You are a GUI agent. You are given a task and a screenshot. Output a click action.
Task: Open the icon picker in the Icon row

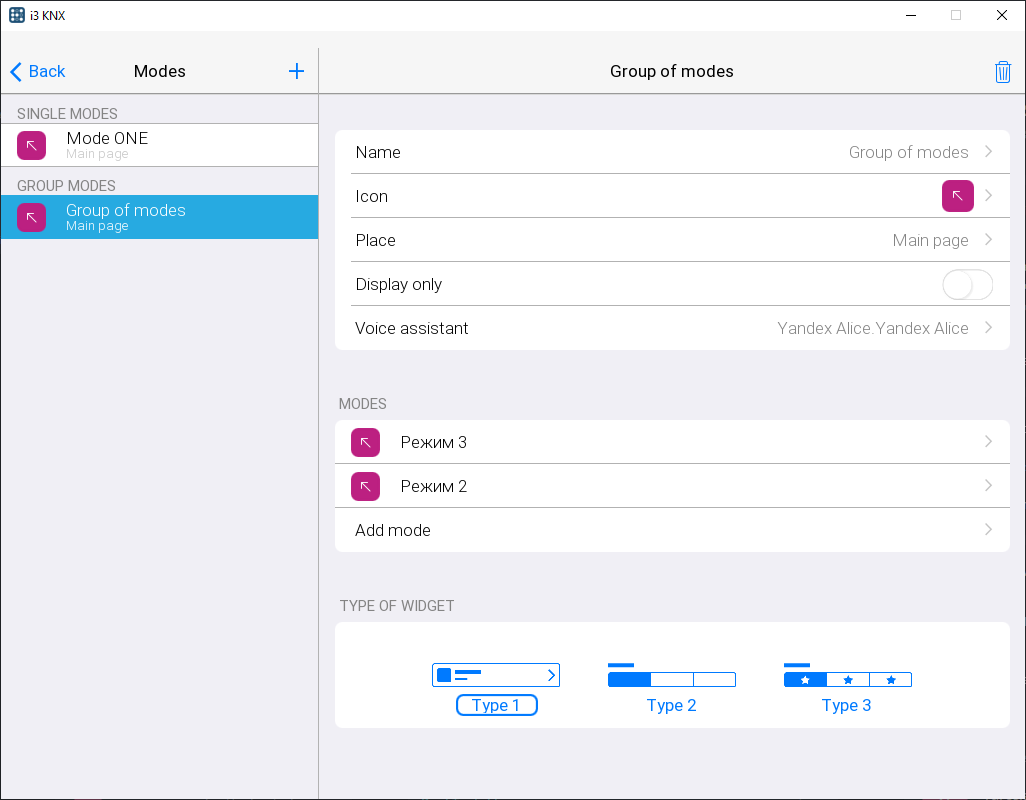pos(957,196)
